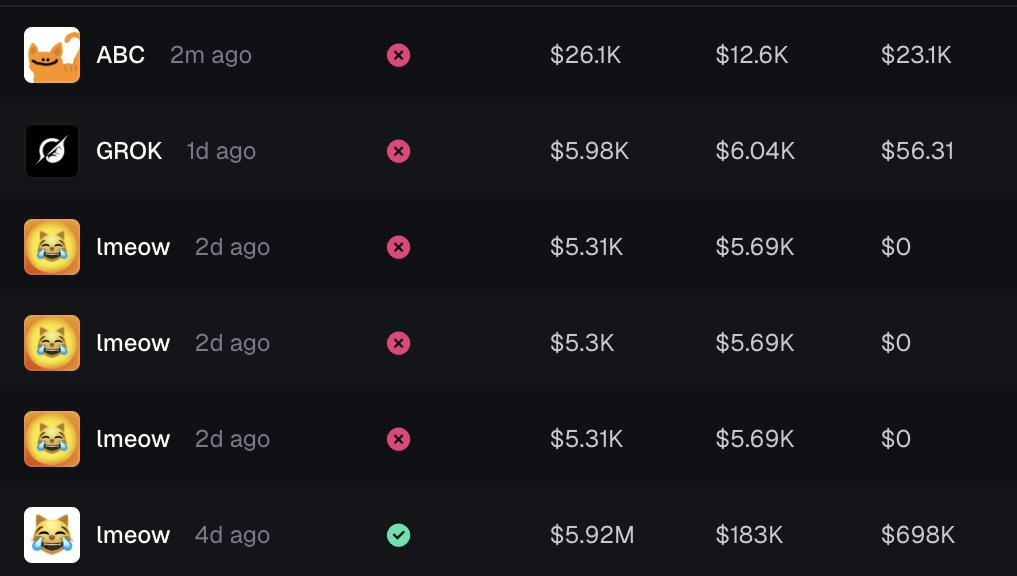Select the $56.31 value for GROK
The width and height of the screenshot is (1017, 576).
[x=917, y=151]
